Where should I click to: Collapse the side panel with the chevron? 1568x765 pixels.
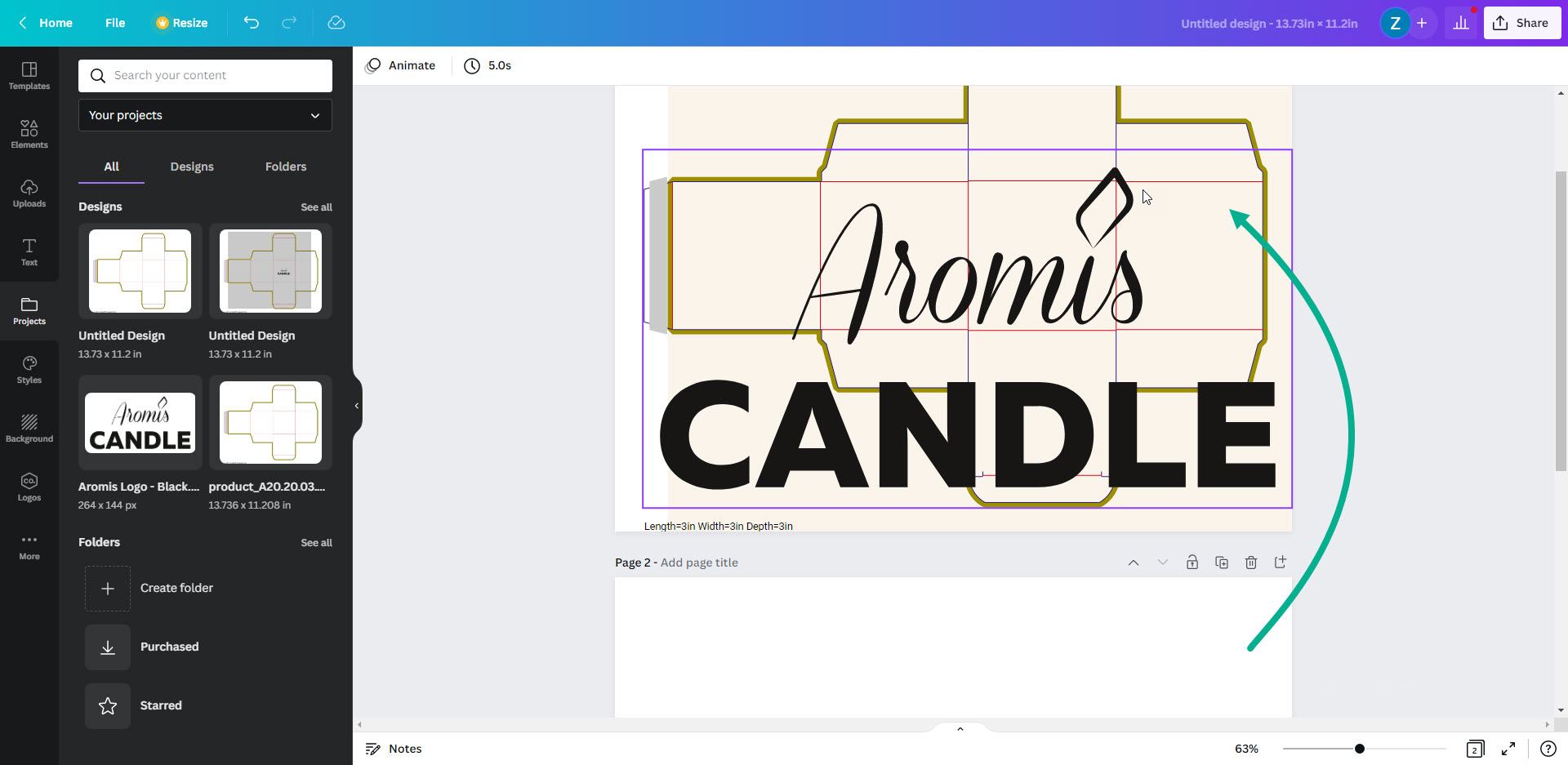coord(356,406)
